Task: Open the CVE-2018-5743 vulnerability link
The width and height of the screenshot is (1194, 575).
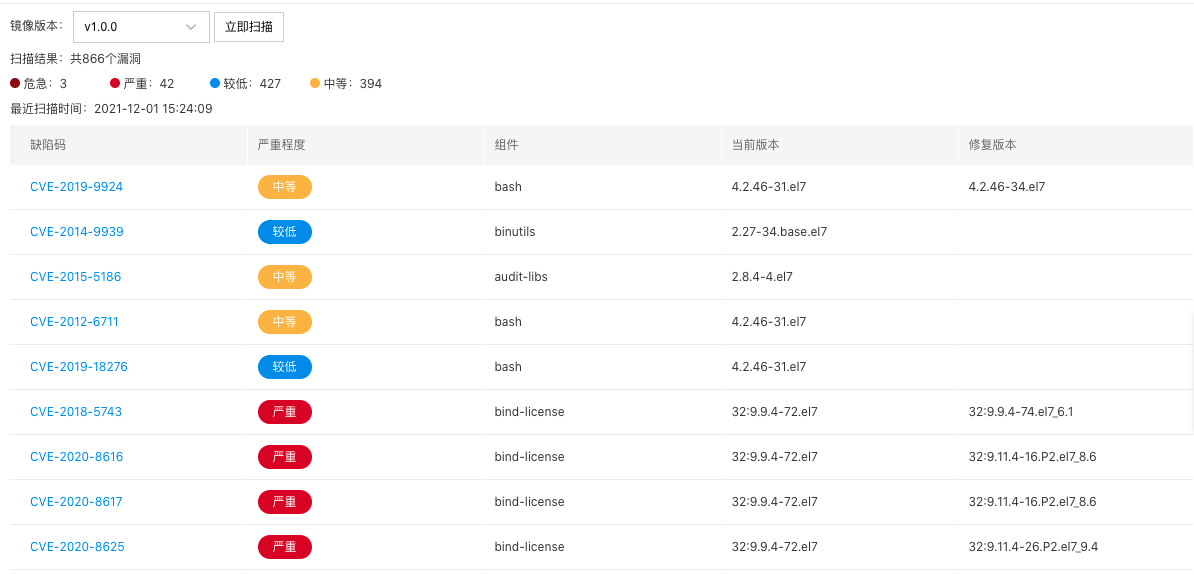Action: [75, 411]
